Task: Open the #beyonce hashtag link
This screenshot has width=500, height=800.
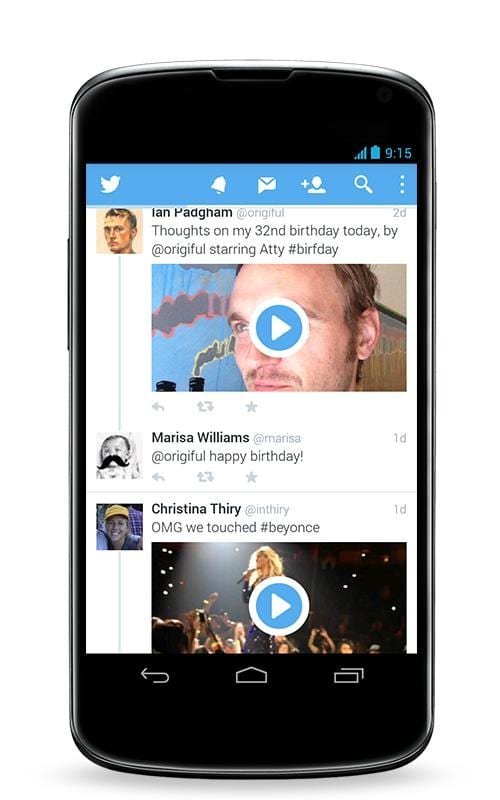Action: tap(290, 528)
